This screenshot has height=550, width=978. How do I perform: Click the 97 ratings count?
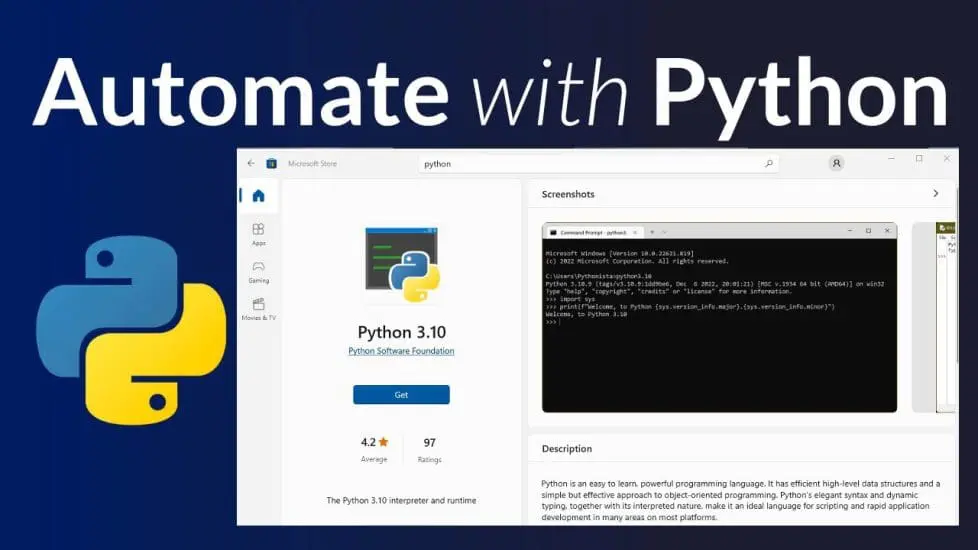(429, 443)
